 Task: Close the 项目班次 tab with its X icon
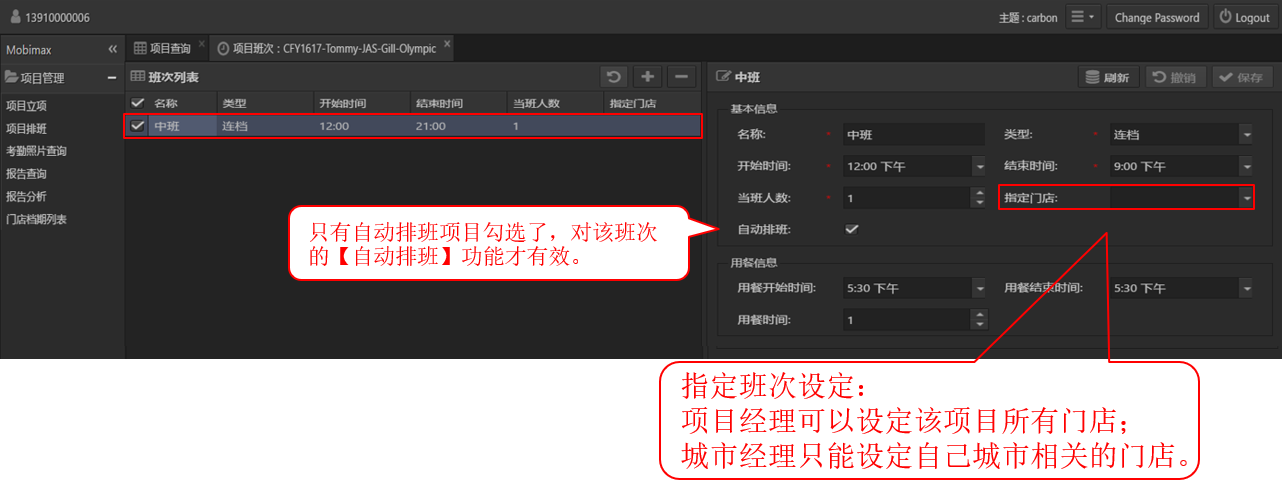[x=447, y=45]
